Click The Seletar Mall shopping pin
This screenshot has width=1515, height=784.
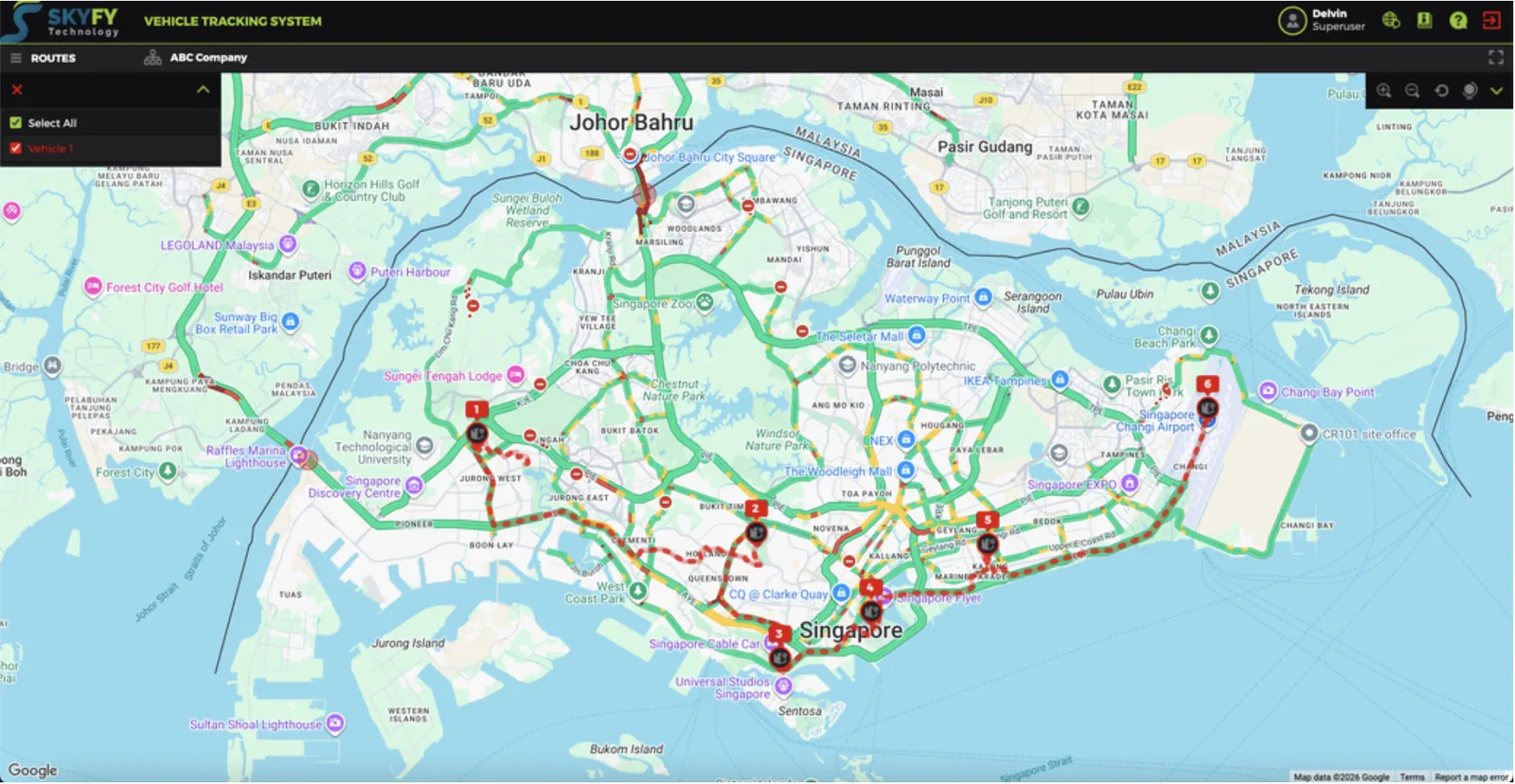pyautogui.click(x=917, y=335)
